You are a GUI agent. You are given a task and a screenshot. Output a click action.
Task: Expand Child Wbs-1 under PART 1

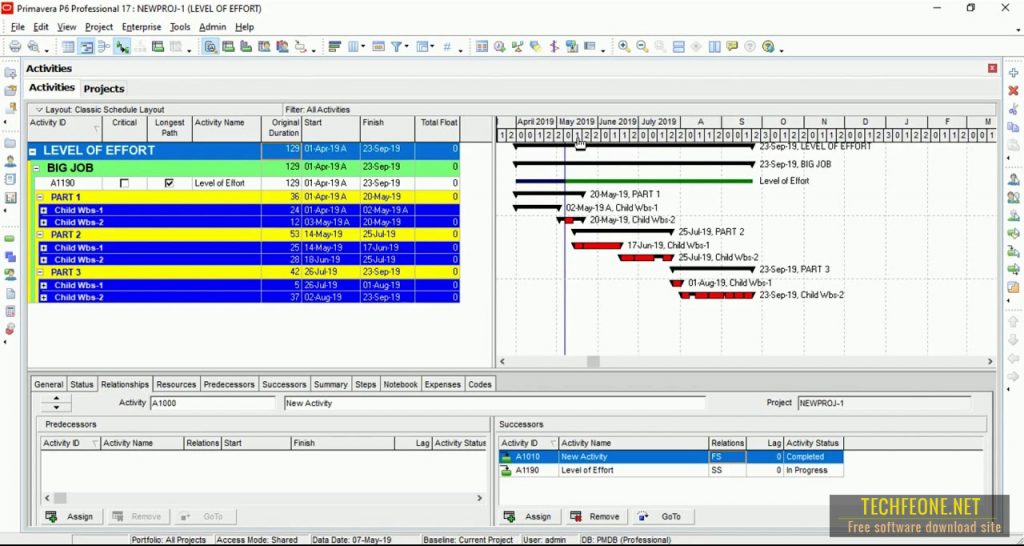coord(44,210)
